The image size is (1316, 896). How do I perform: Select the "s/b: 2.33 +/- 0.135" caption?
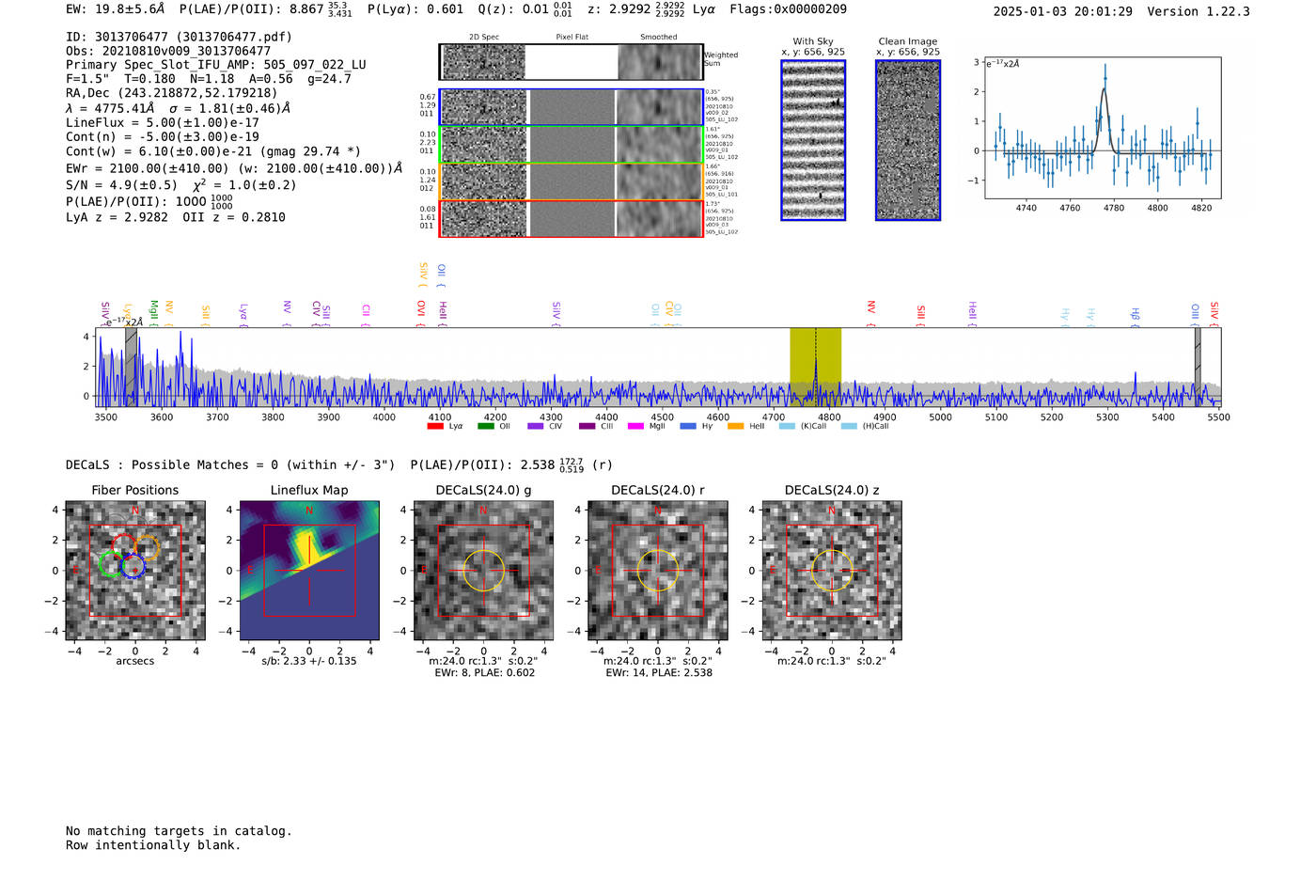tap(309, 661)
